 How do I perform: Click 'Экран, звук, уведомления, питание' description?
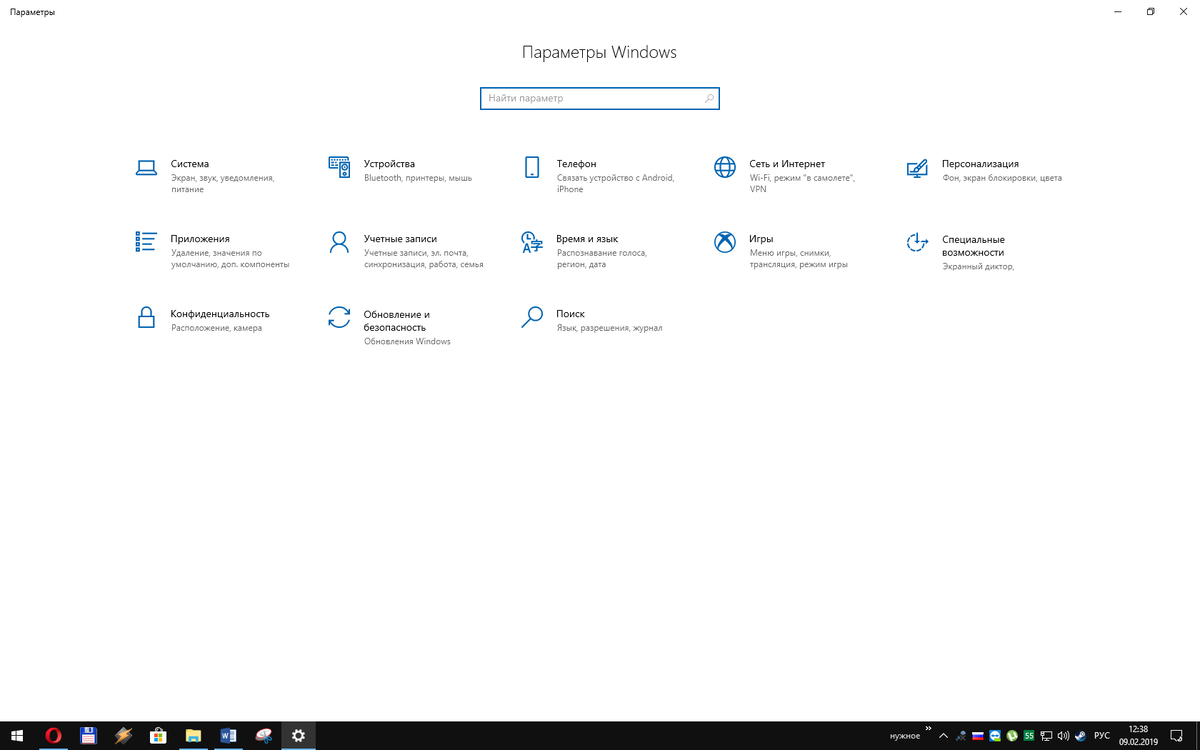[x=222, y=184]
